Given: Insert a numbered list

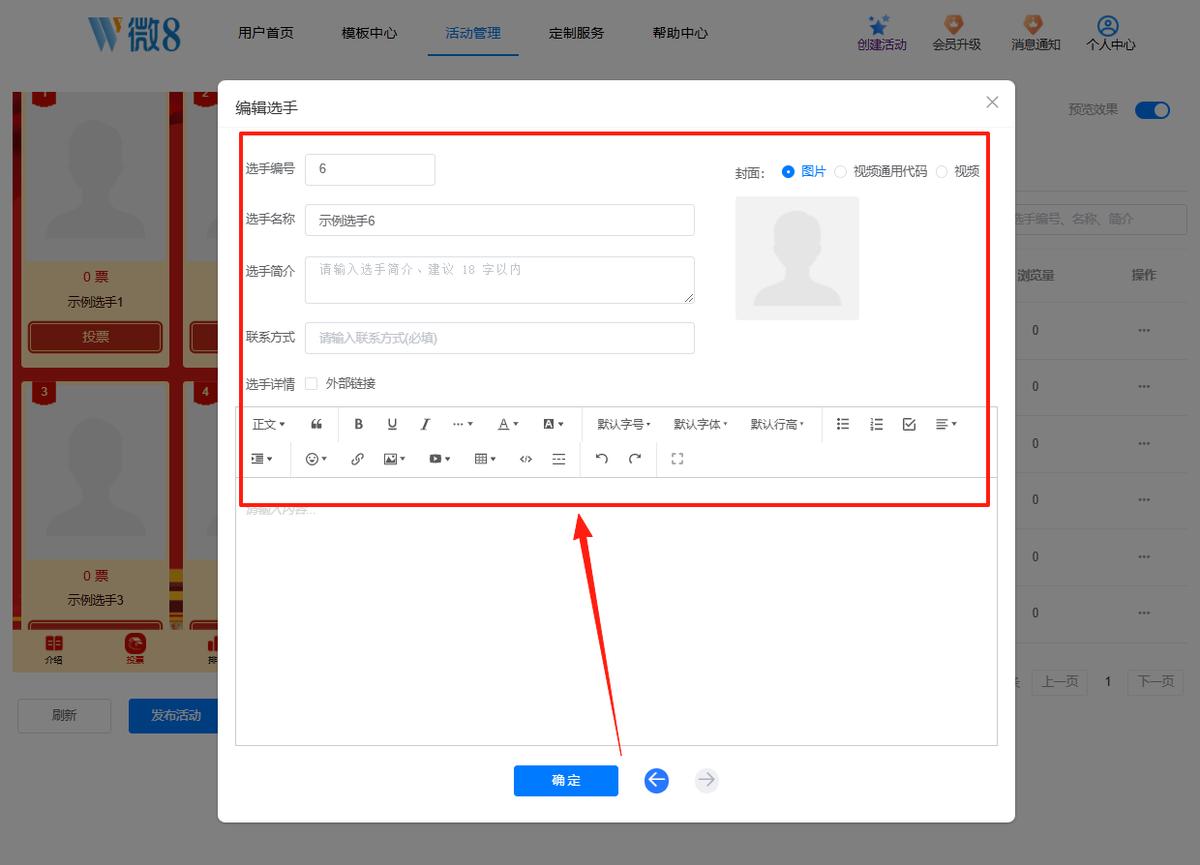Looking at the screenshot, I should [x=876, y=424].
